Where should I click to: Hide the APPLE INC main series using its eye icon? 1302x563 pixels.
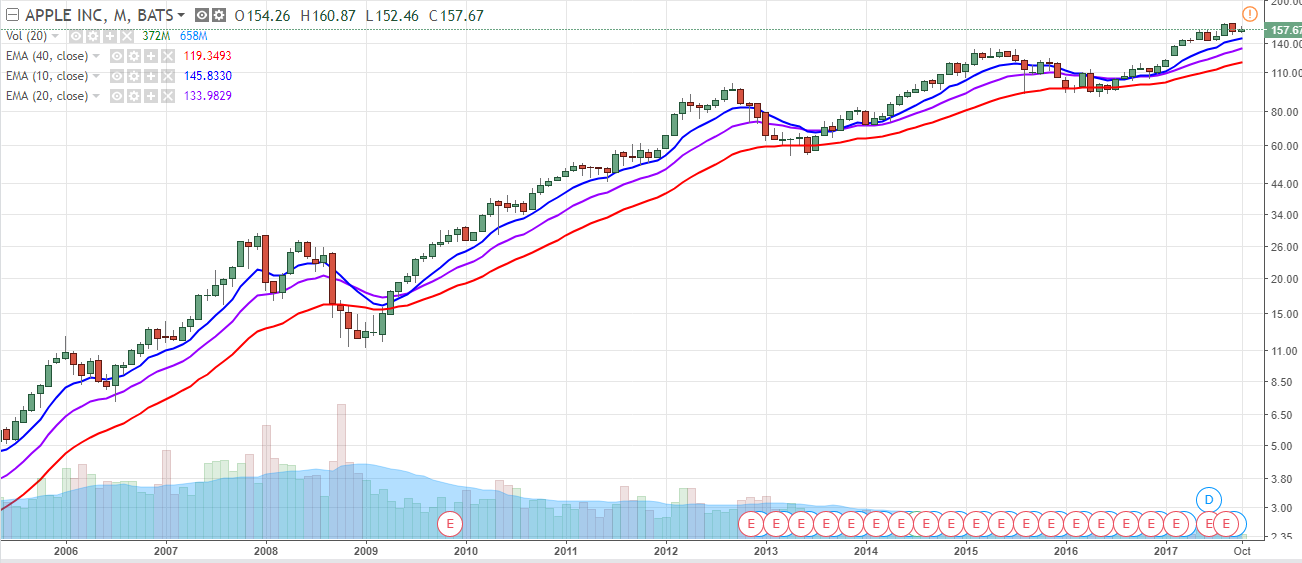click(x=201, y=15)
